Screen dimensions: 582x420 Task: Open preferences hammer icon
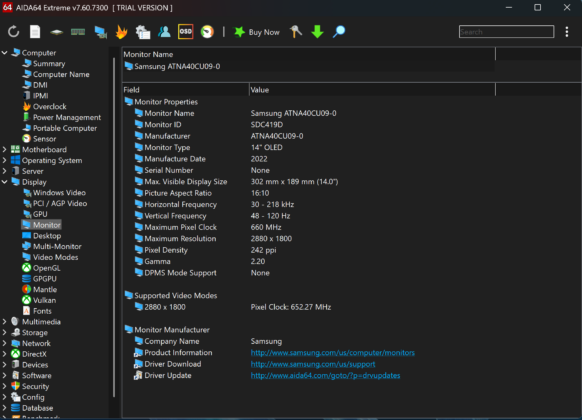point(296,32)
